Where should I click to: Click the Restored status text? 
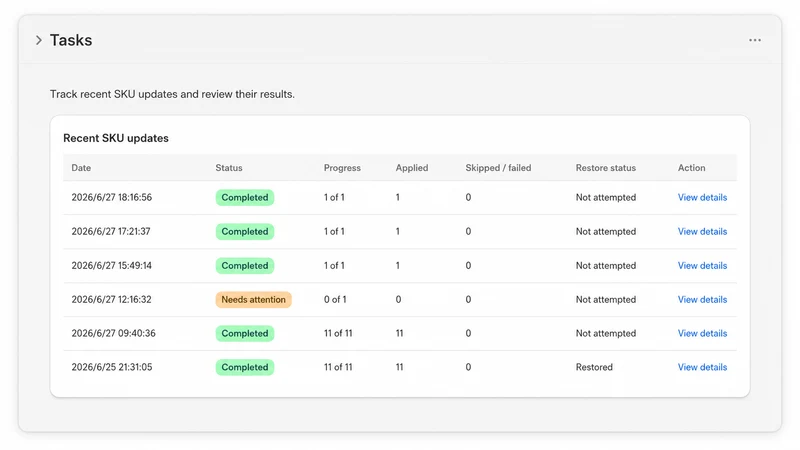pyautogui.click(x=594, y=367)
